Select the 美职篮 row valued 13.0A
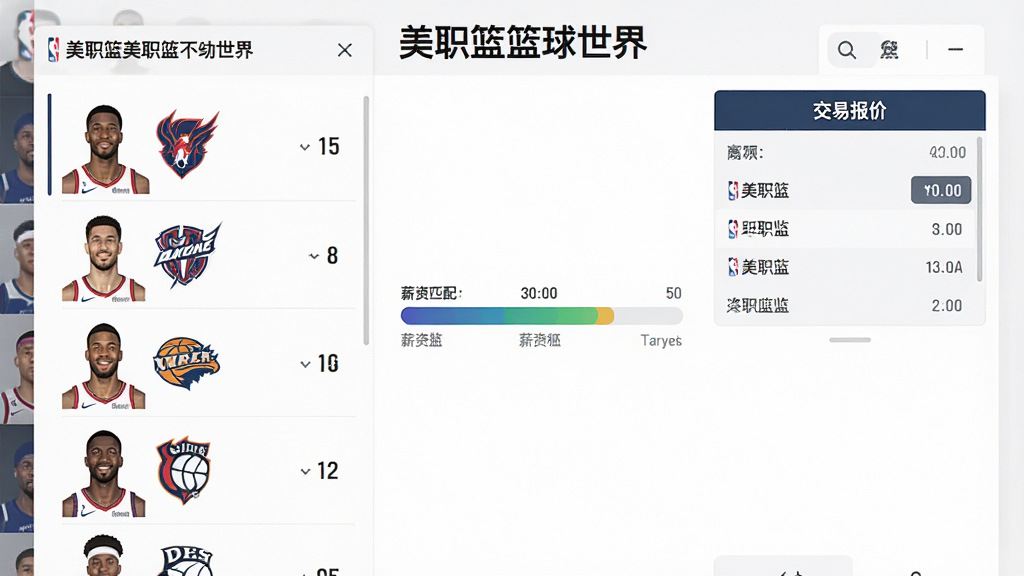1024x576 pixels. (x=845, y=267)
